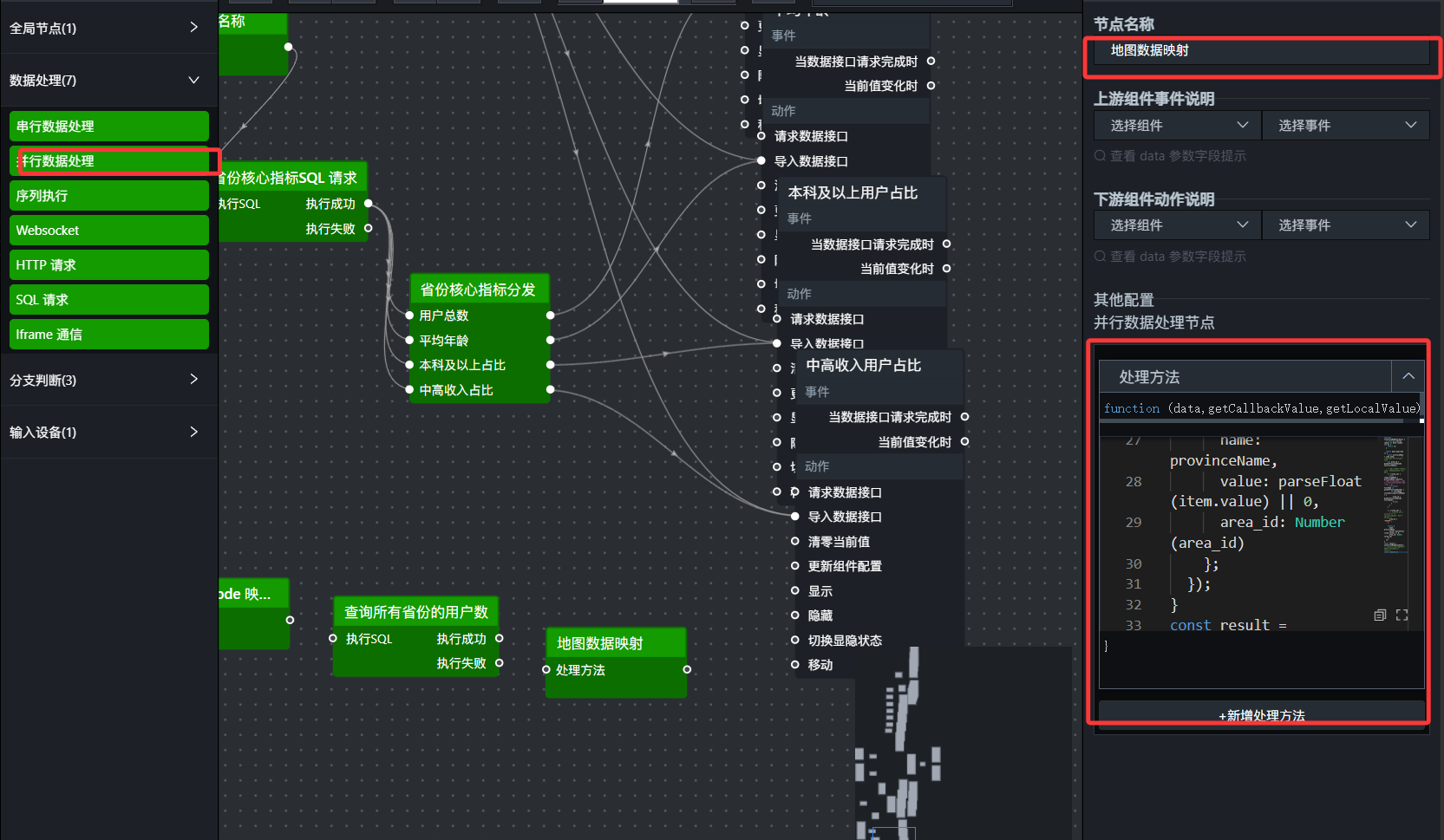Select the 省份核心指标分发 node title
The height and width of the screenshot is (840, 1444).
coord(478,290)
